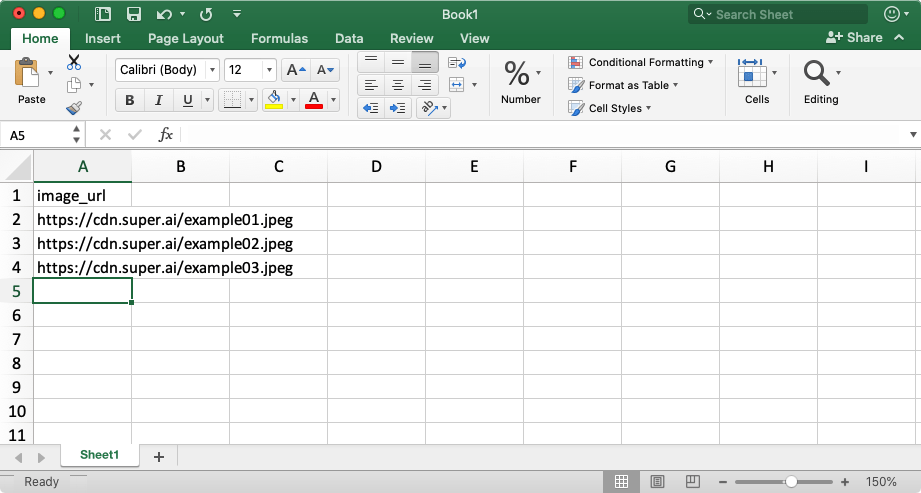Click the Cut scissors icon
Viewport: 921px width, 493px height.
click(74, 62)
